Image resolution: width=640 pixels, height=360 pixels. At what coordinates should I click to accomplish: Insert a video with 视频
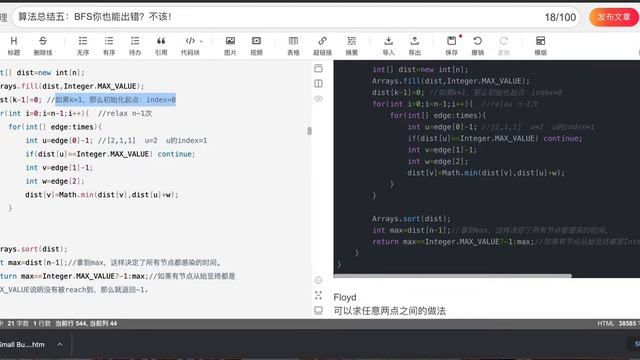pyautogui.click(x=256, y=45)
